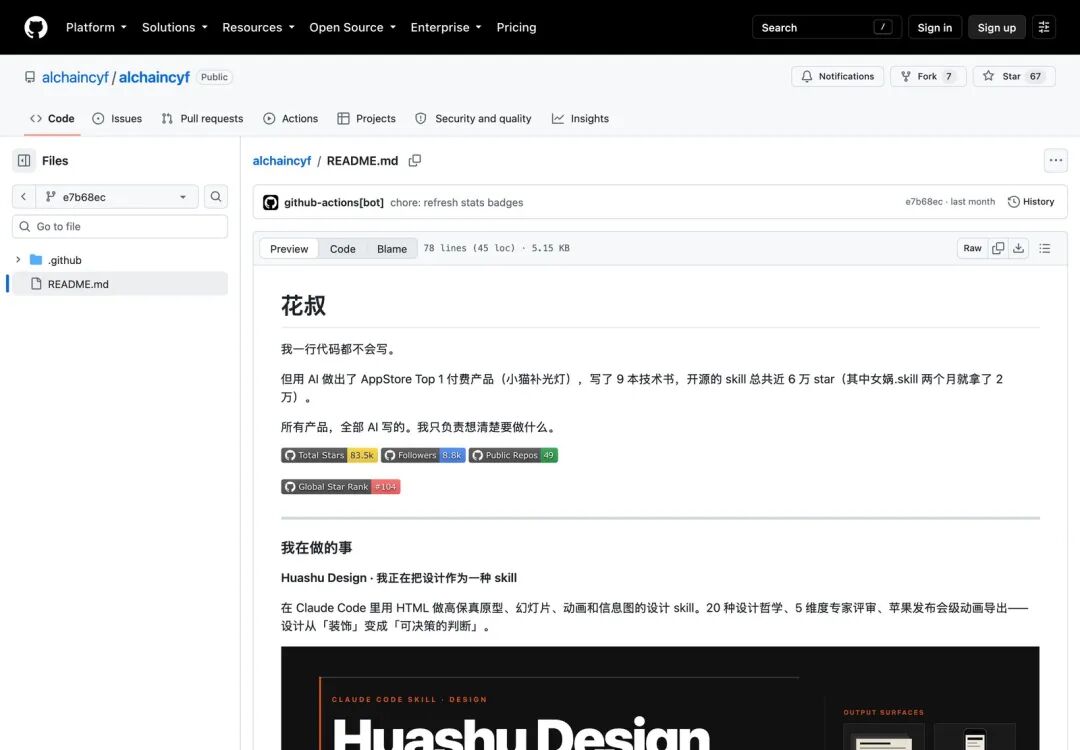The width and height of the screenshot is (1080, 750).
Task: Focus the top Search field
Action: 827,28
